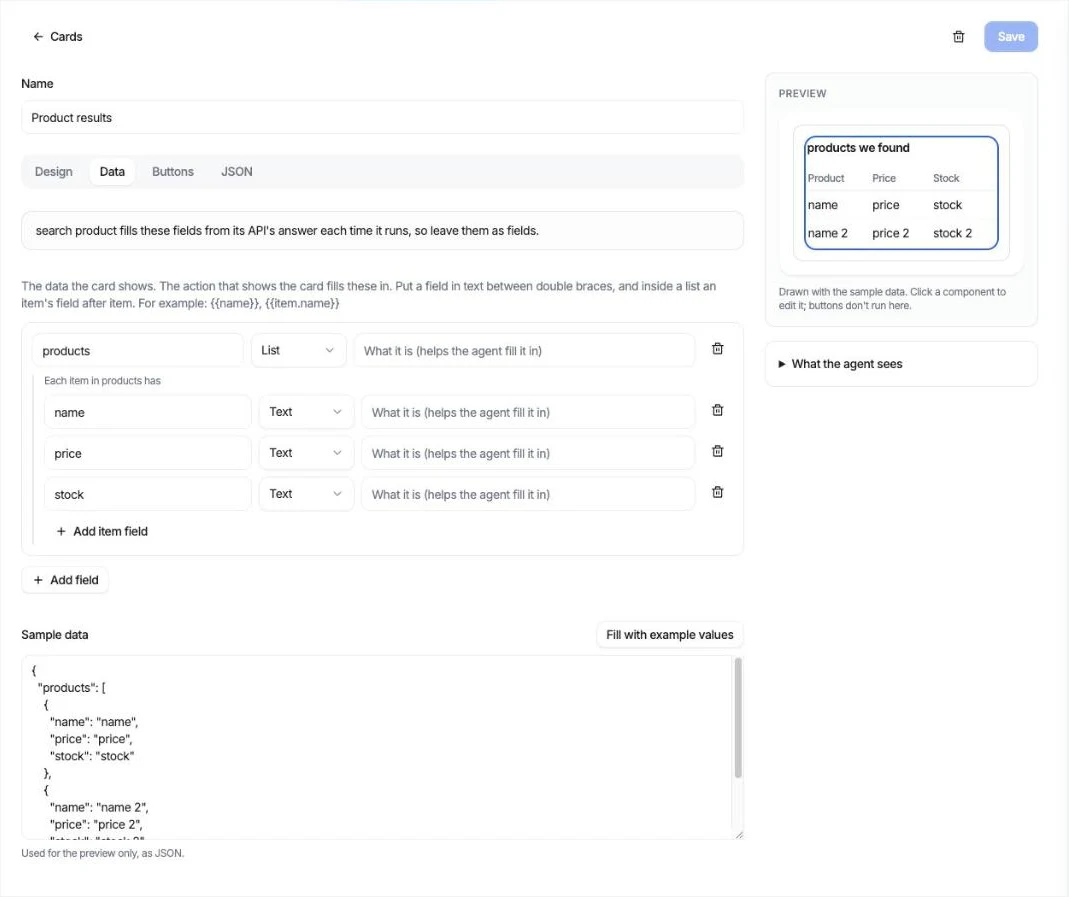Go back to Cards with the arrow
Screen dimensions: 1069x897
38,37
